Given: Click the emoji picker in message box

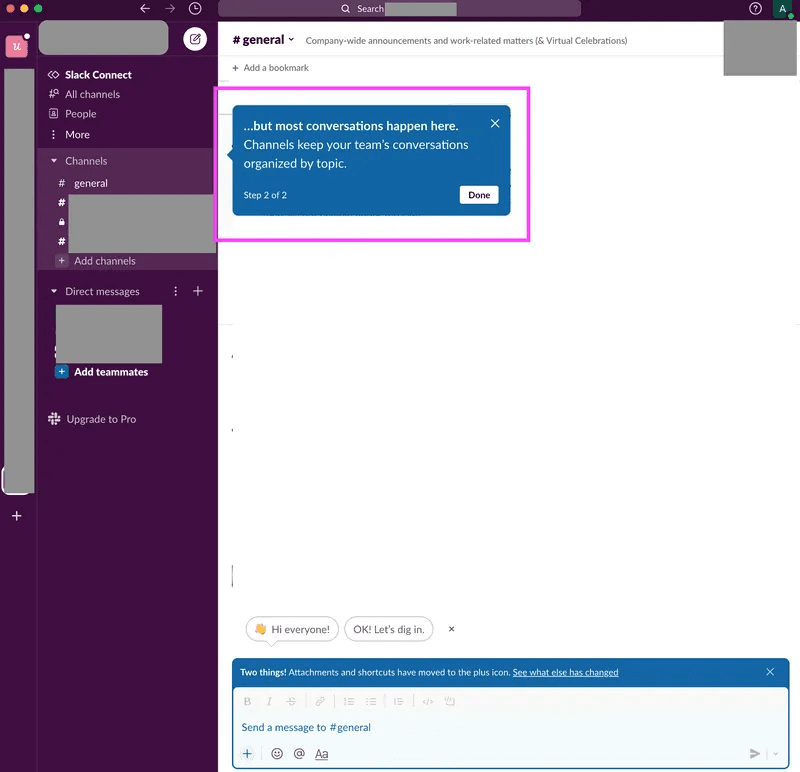Looking at the screenshot, I should pos(276,753).
